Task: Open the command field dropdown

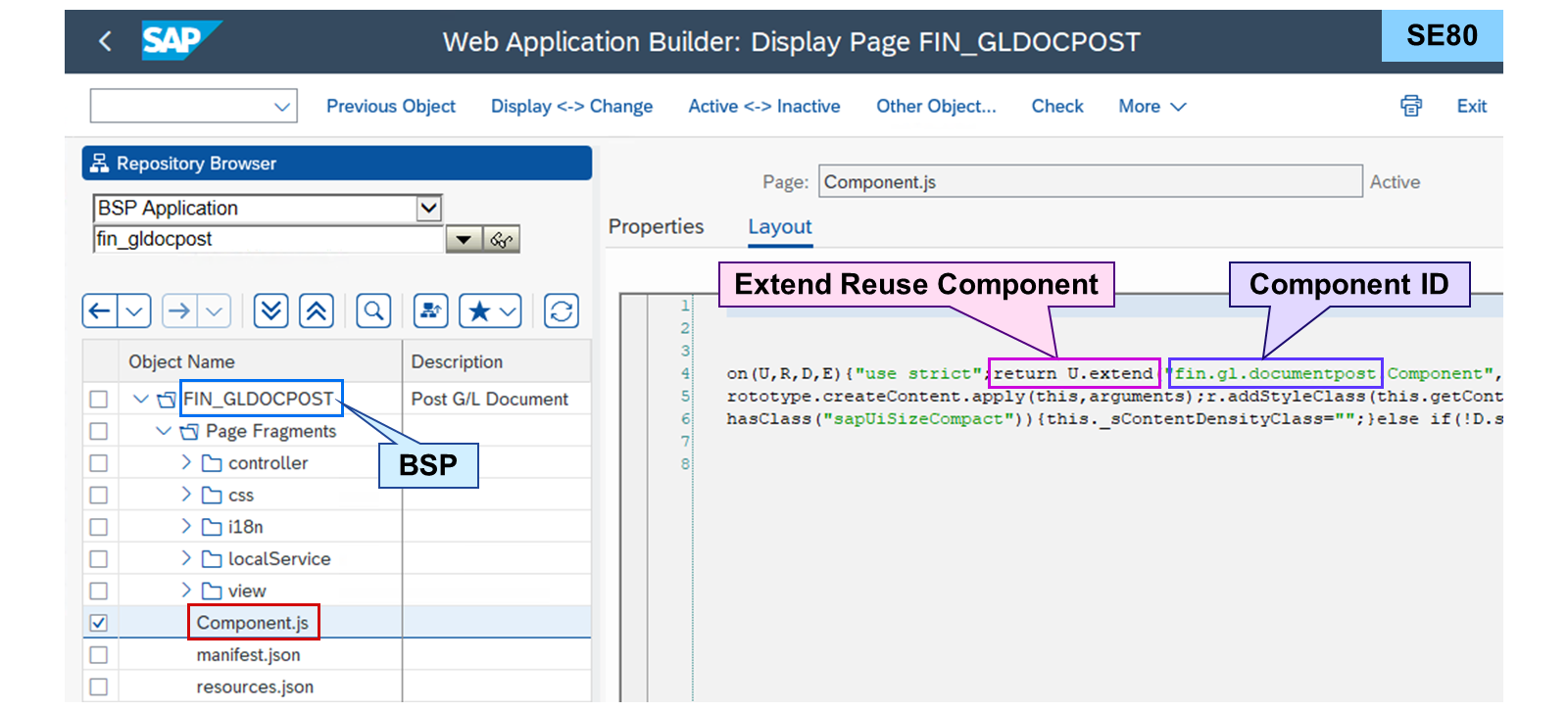Action: (x=282, y=106)
